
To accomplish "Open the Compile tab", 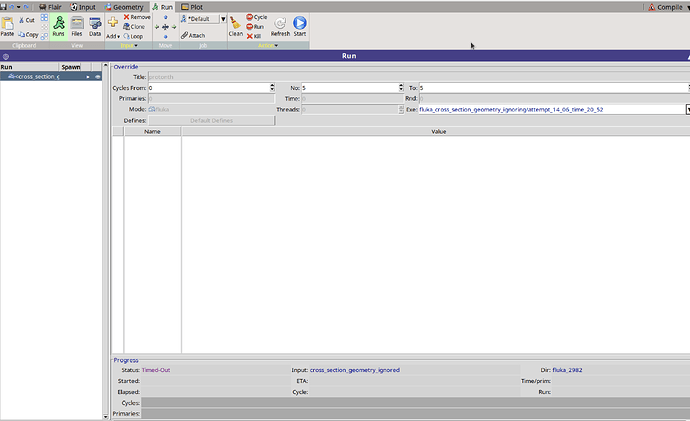I will [x=665, y=7].
